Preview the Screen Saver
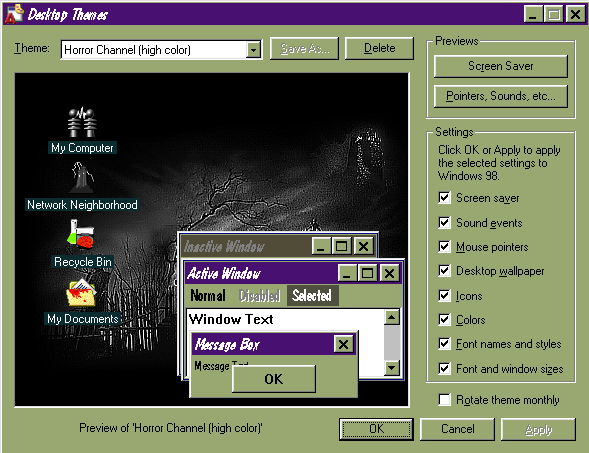Viewport: 589px width, 453px height. click(500, 66)
